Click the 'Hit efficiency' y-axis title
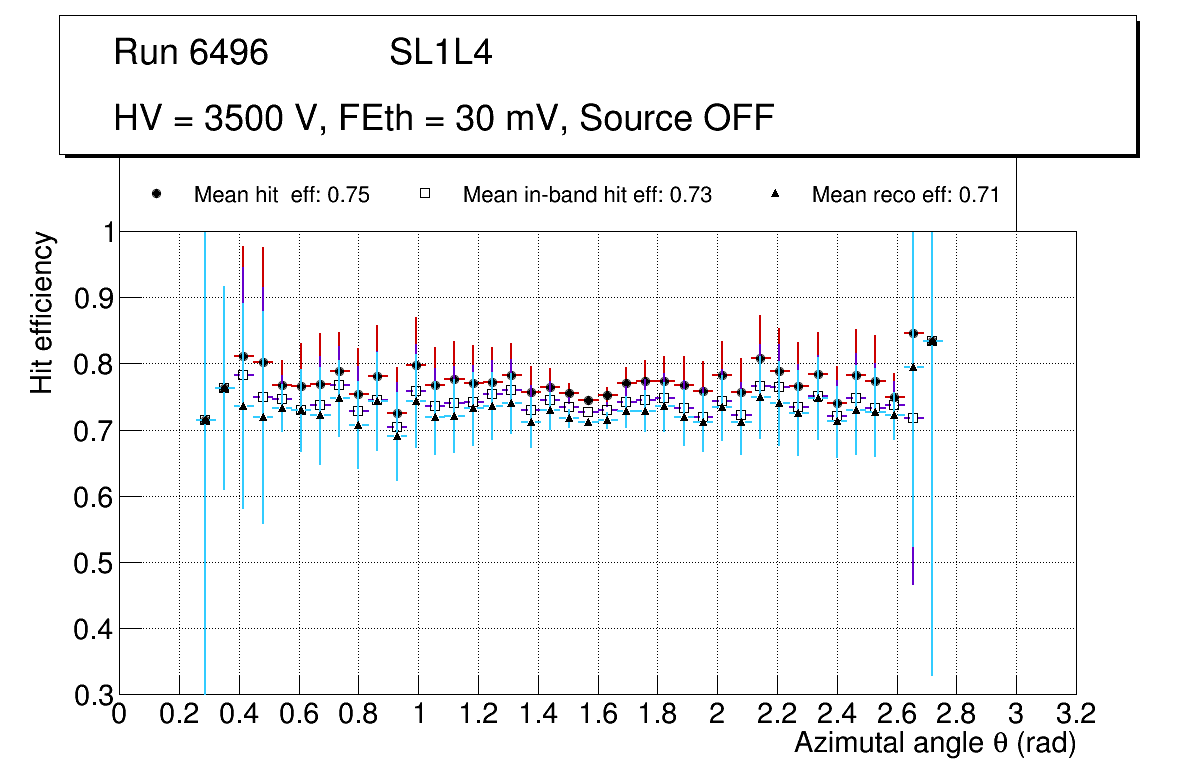Viewport: 1196px width, 772px height. tap(42, 312)
